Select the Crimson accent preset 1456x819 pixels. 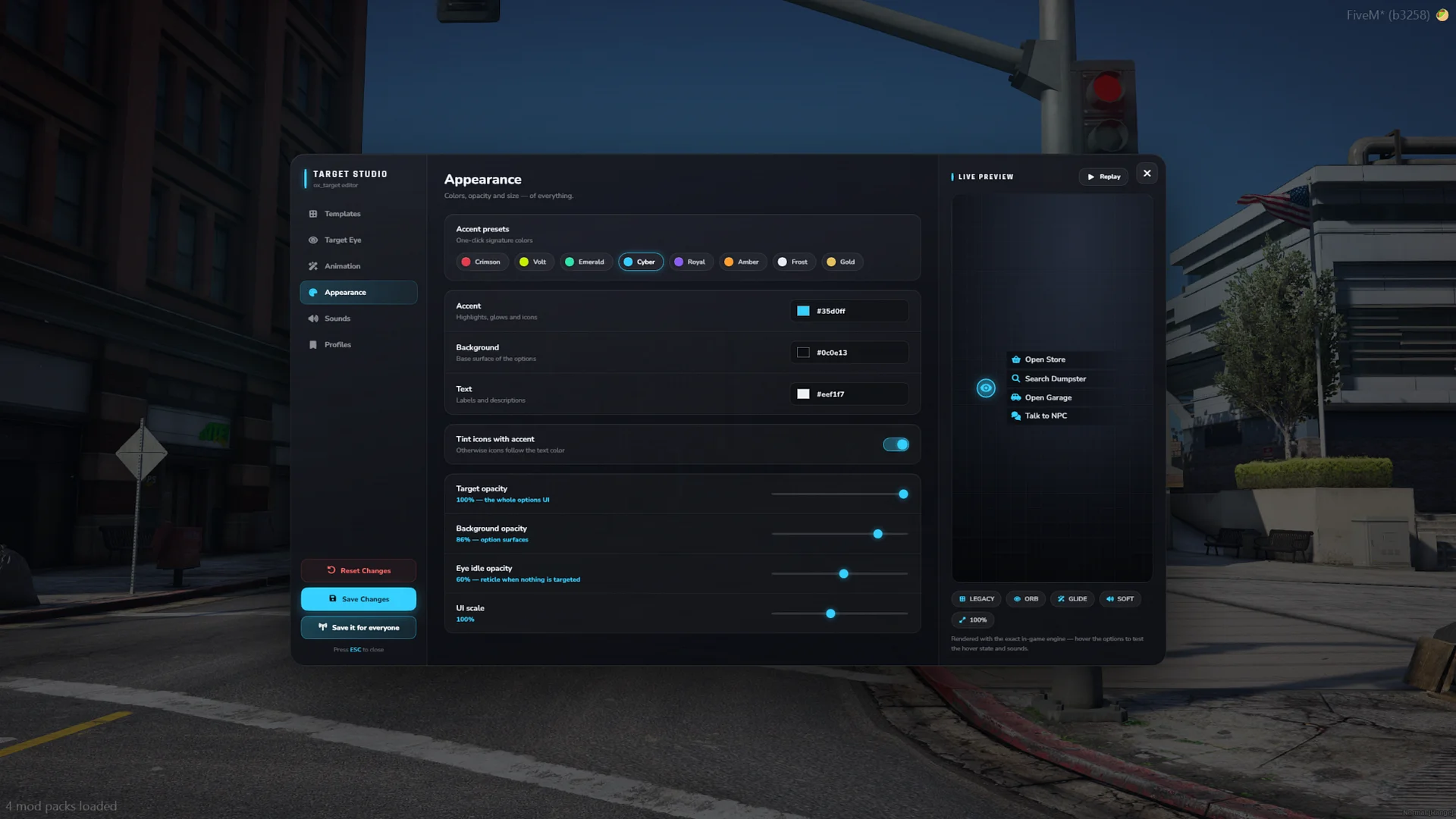481,262
